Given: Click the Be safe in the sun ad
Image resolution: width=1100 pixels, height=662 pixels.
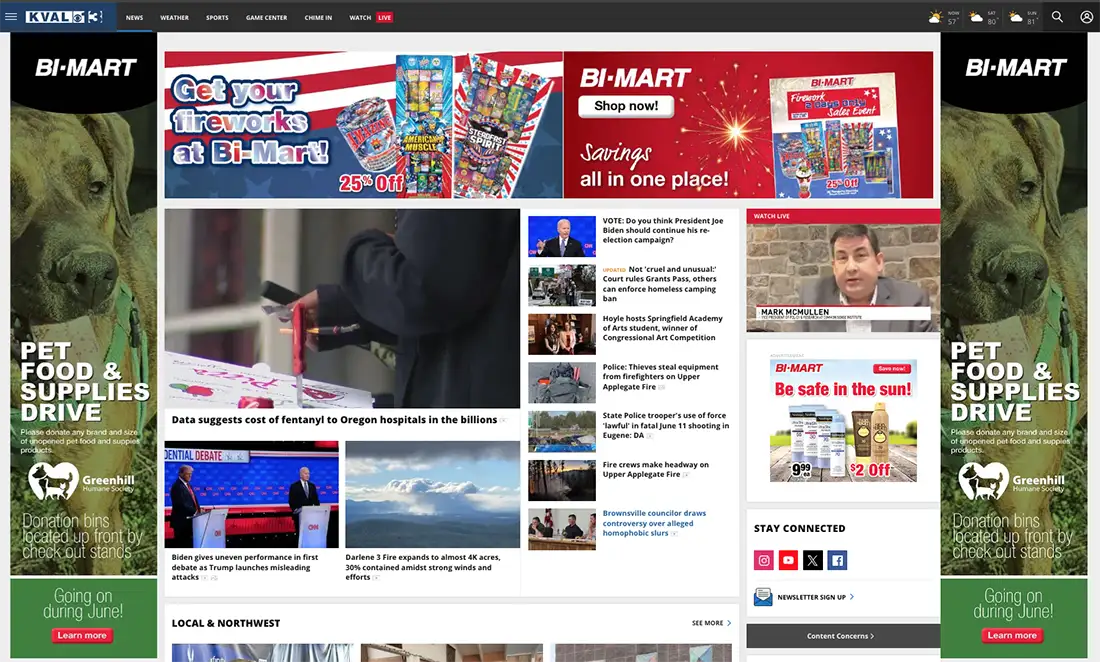Looking at the screenshot, I should tap(843, 421).
